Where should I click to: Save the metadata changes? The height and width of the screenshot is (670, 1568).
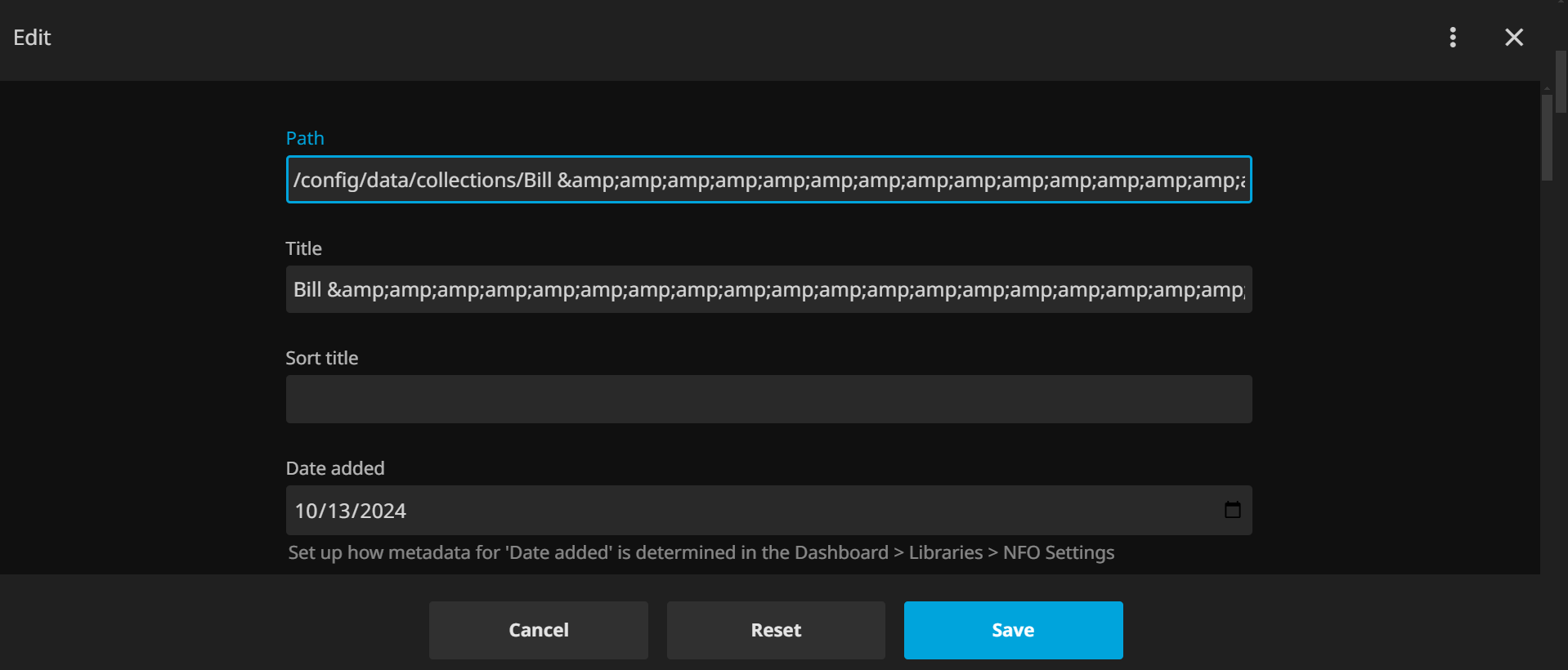click(x=1012, y=630)
